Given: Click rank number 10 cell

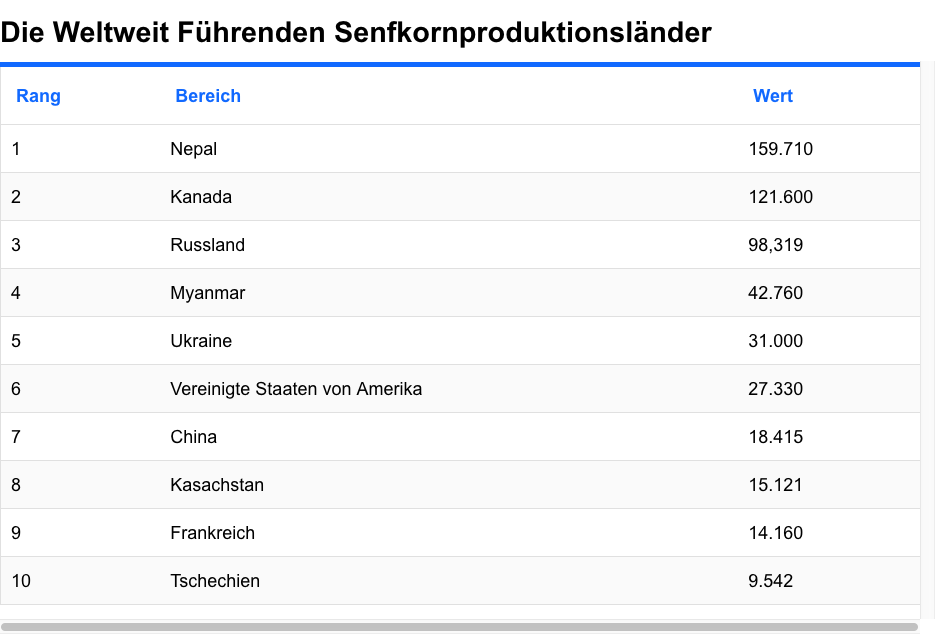Looking at the screenshot, I should pos(21,581).
